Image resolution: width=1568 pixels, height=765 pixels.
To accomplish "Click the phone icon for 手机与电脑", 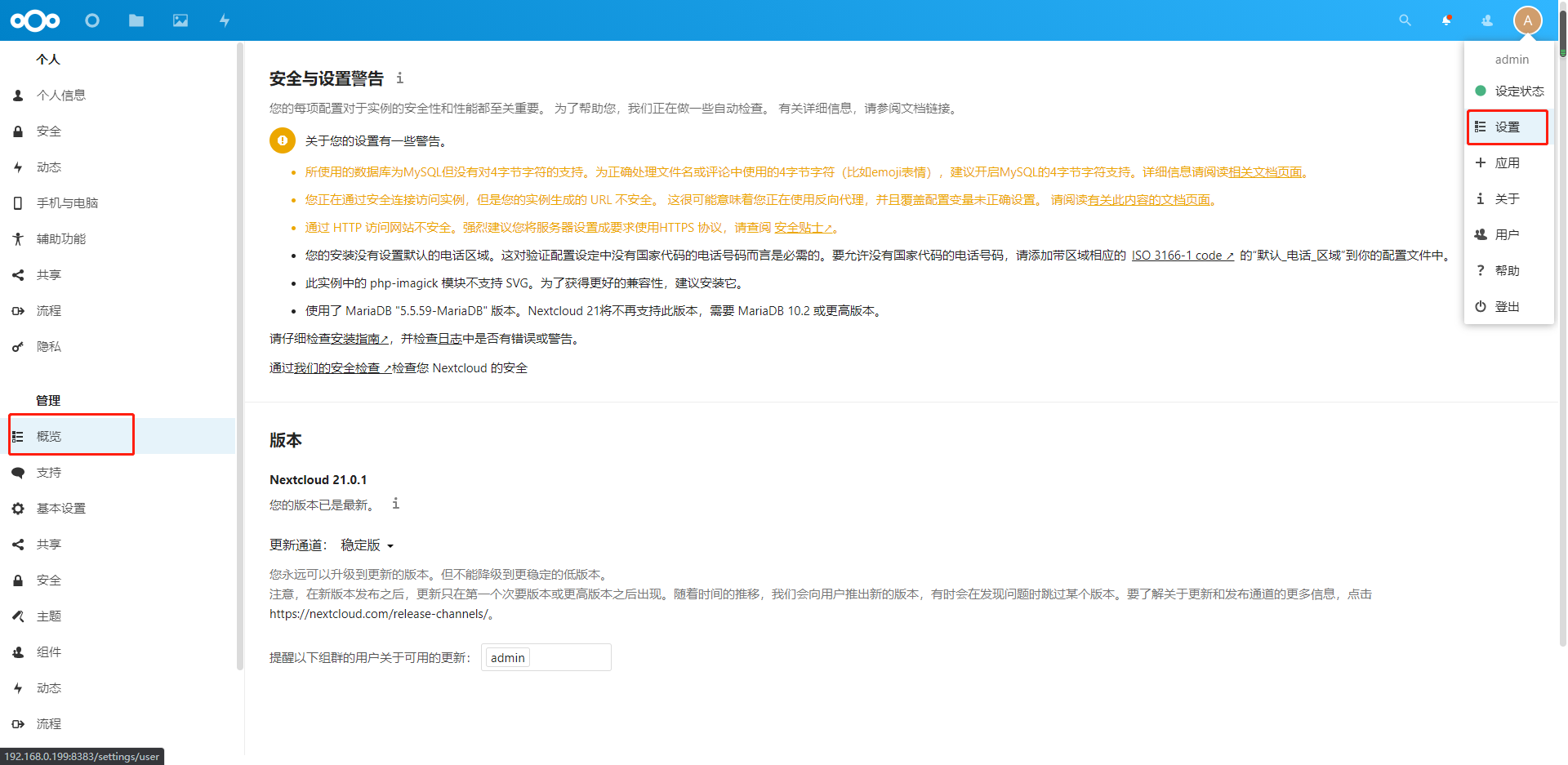I will [x=18, y=203].
